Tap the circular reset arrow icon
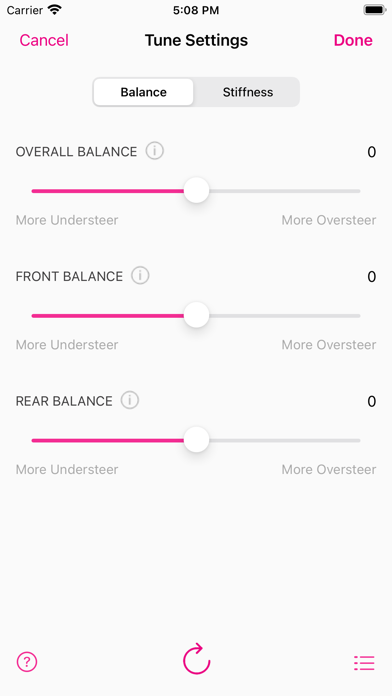The width and height of the screenshot is (392, 696). pos(196,659)
